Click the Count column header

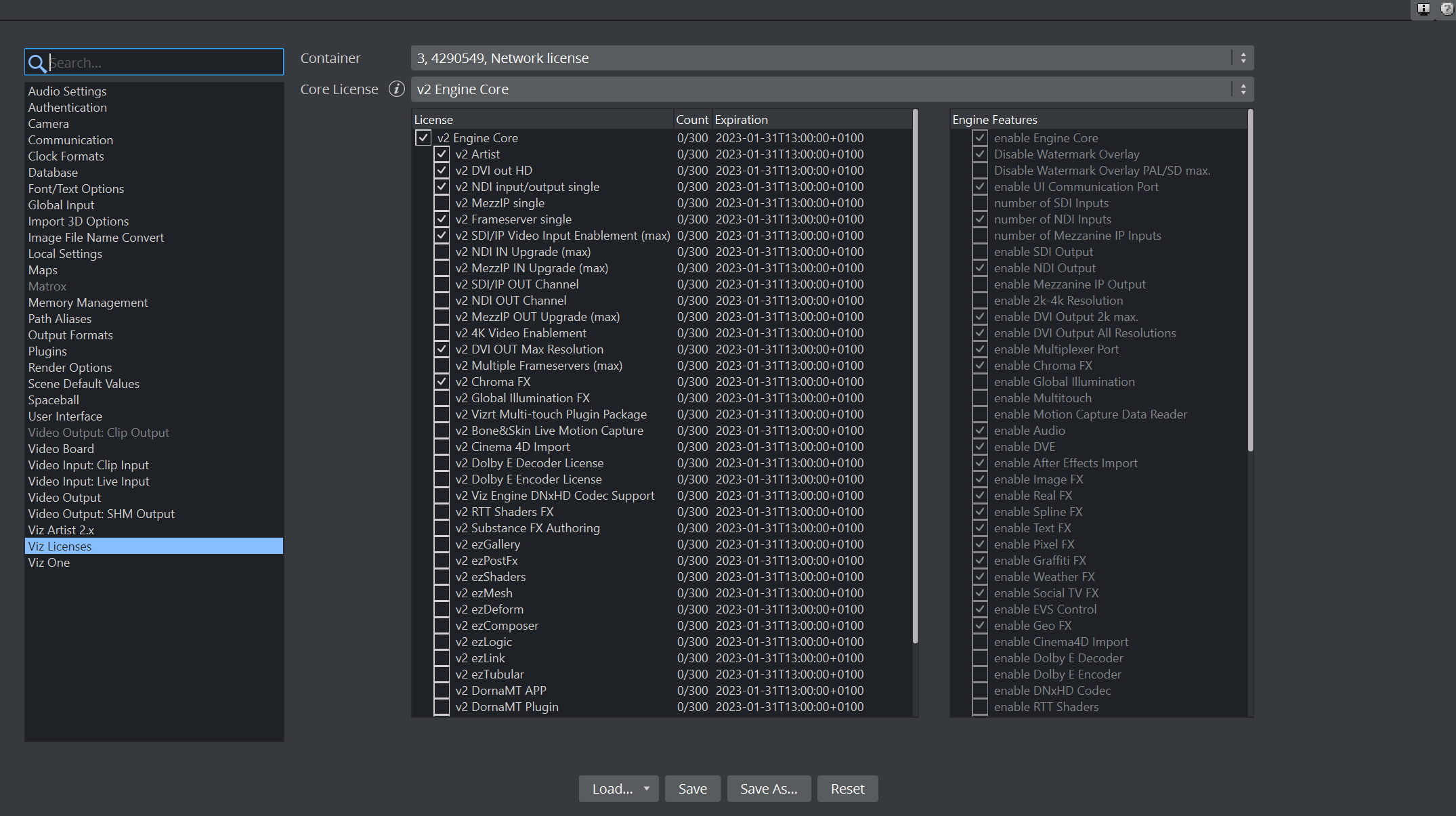(x=692, y=120)
